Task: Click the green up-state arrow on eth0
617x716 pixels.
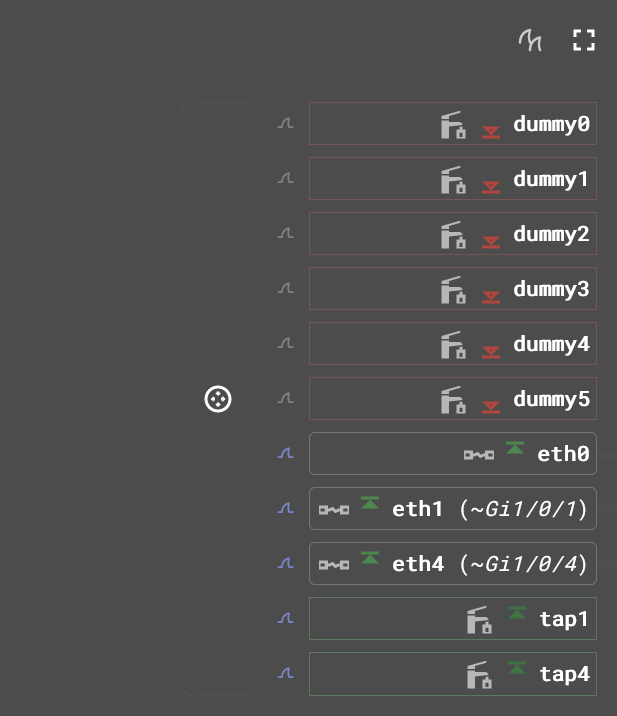Action: [515, 448]
